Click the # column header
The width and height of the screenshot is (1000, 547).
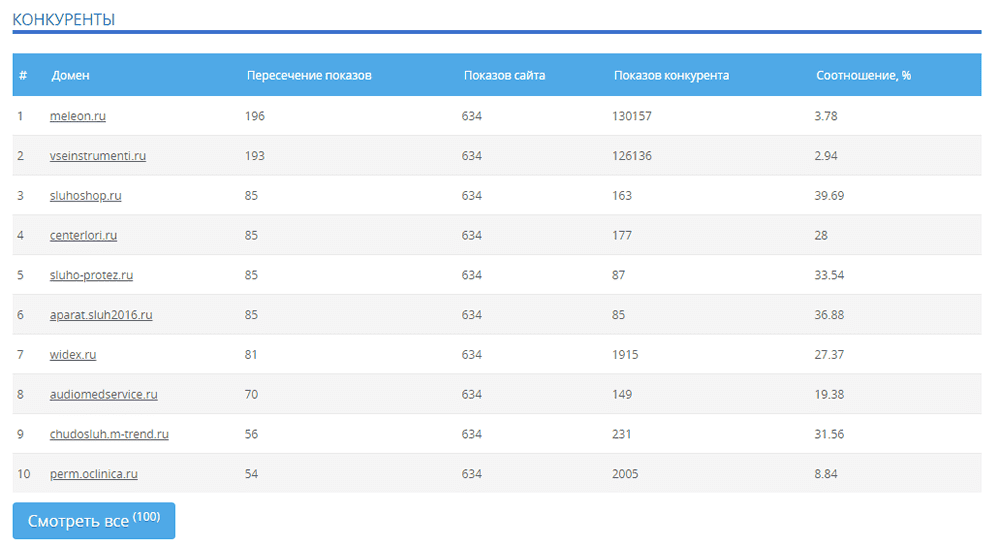click(23, 75)
